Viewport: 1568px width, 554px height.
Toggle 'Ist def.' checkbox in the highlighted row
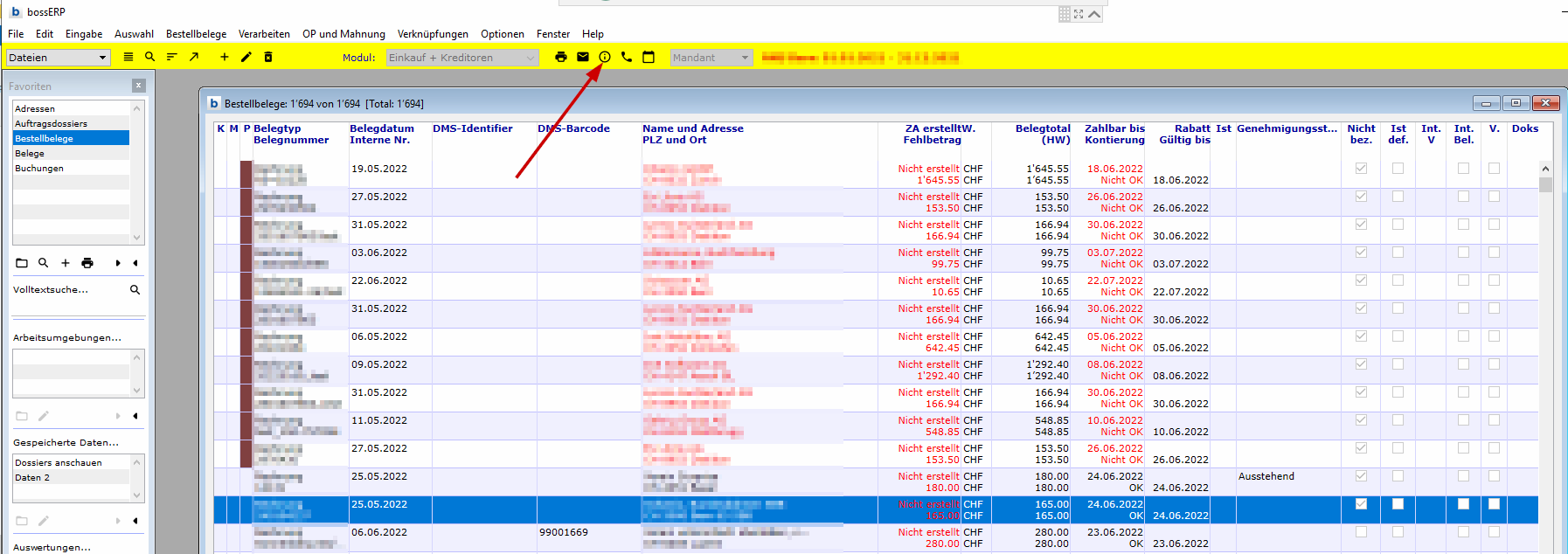(x=1398, y=504)
